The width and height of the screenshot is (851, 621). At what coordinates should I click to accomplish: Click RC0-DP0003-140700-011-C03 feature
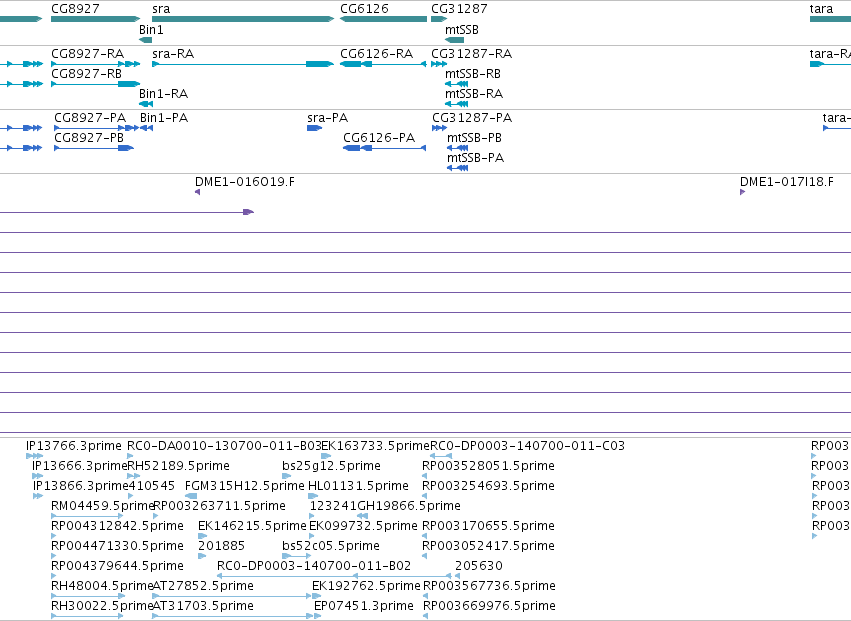[441, 456]
